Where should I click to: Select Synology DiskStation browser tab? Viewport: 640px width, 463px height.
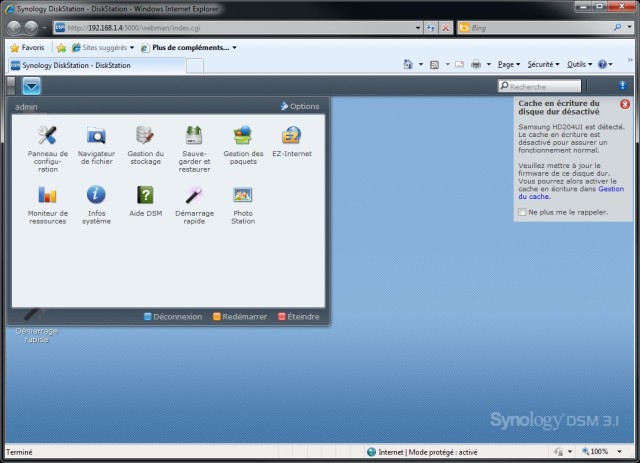tap(97, 65)
